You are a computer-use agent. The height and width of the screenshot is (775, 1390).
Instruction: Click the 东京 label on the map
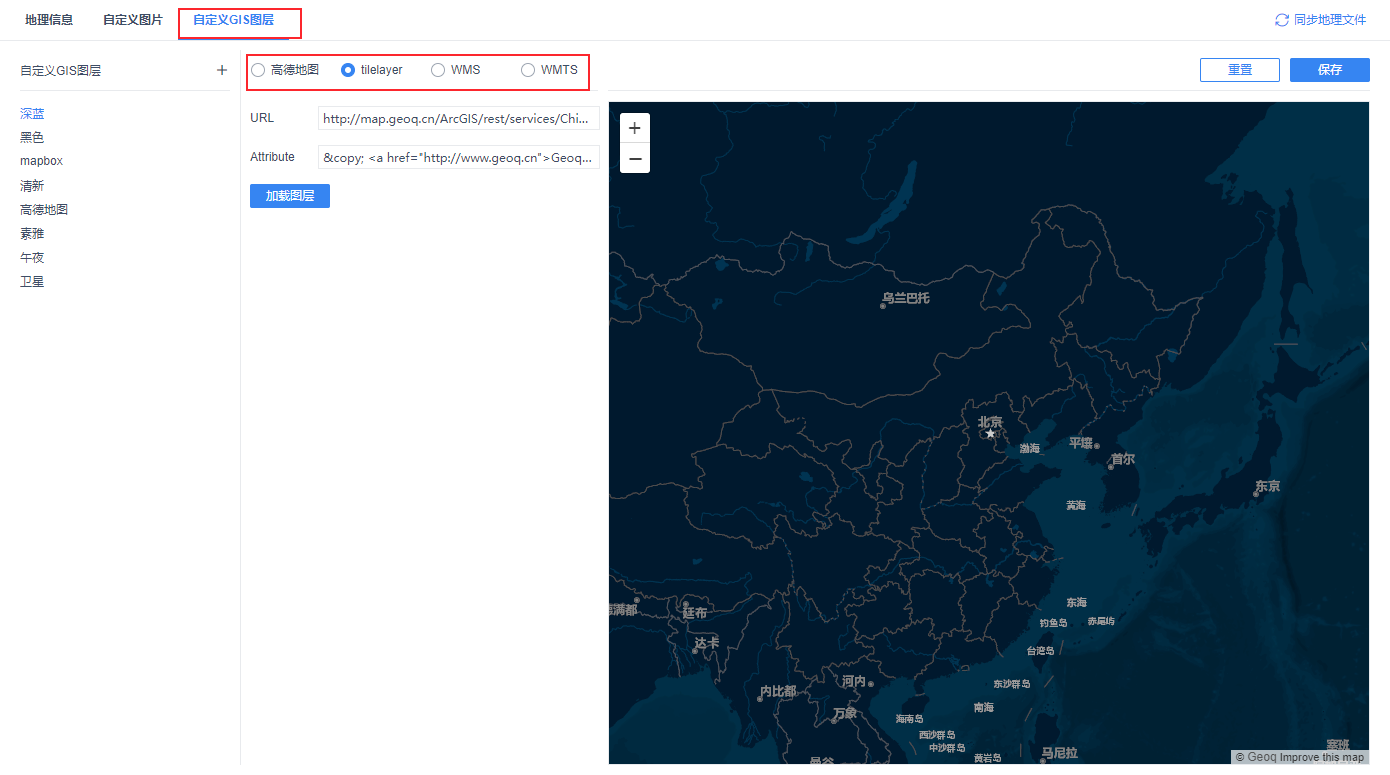[1267, 486]
